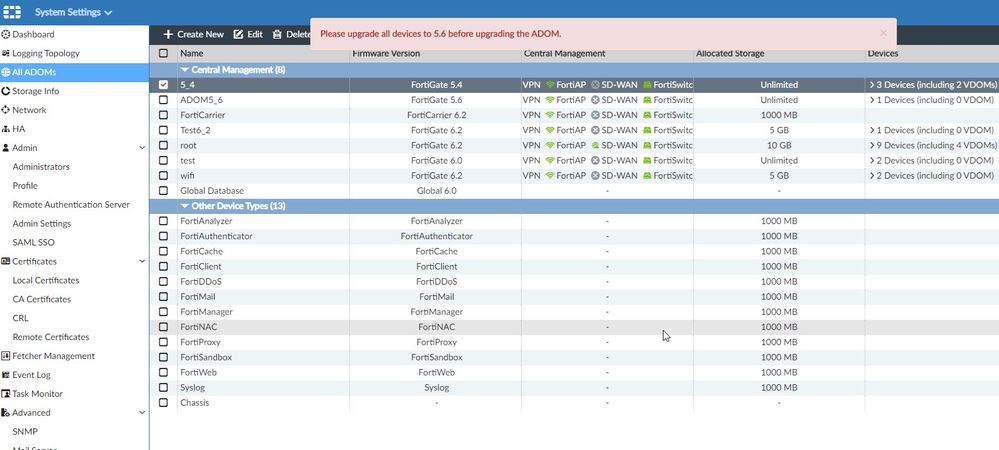999x450 pixels.
Task: Click the Fetcher Management icon
Action: [6, 356]
